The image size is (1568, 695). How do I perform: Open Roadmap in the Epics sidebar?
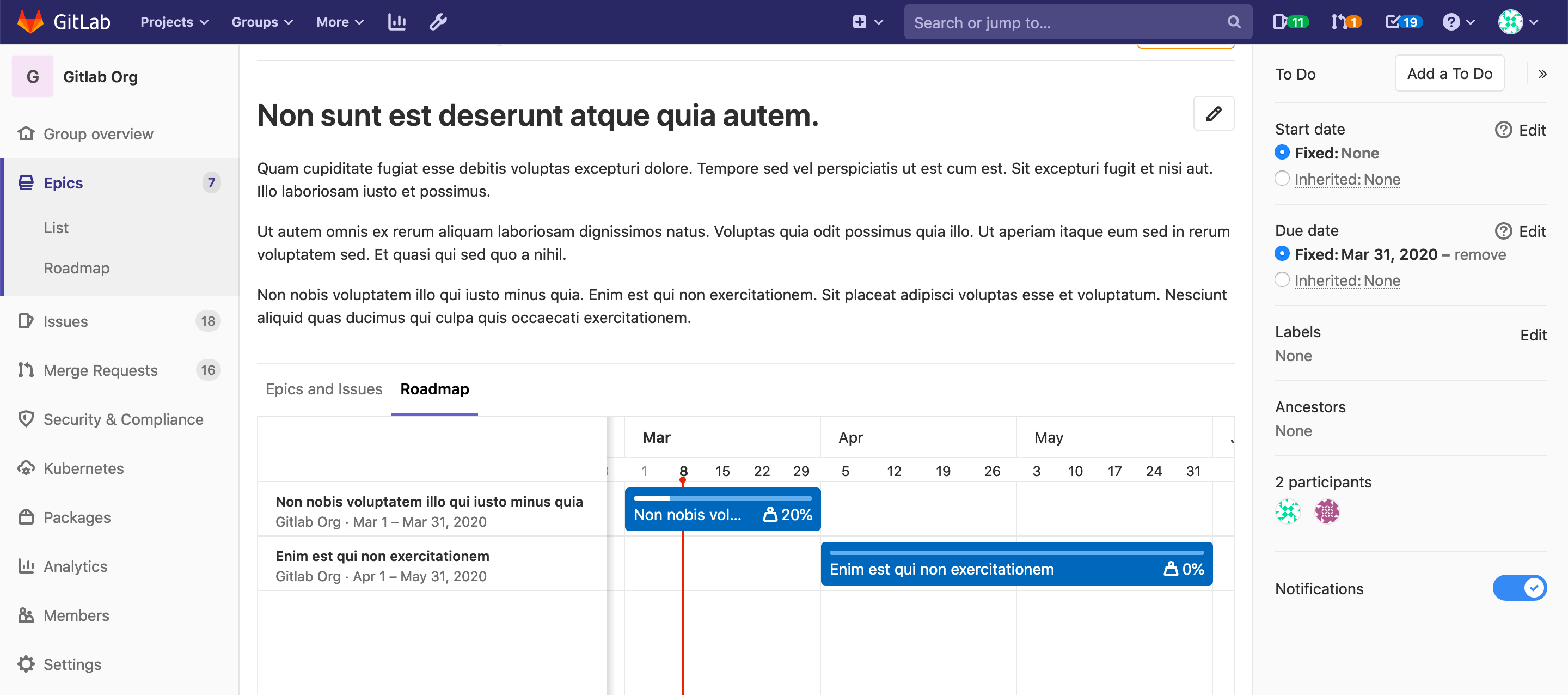tap(77, 268)
